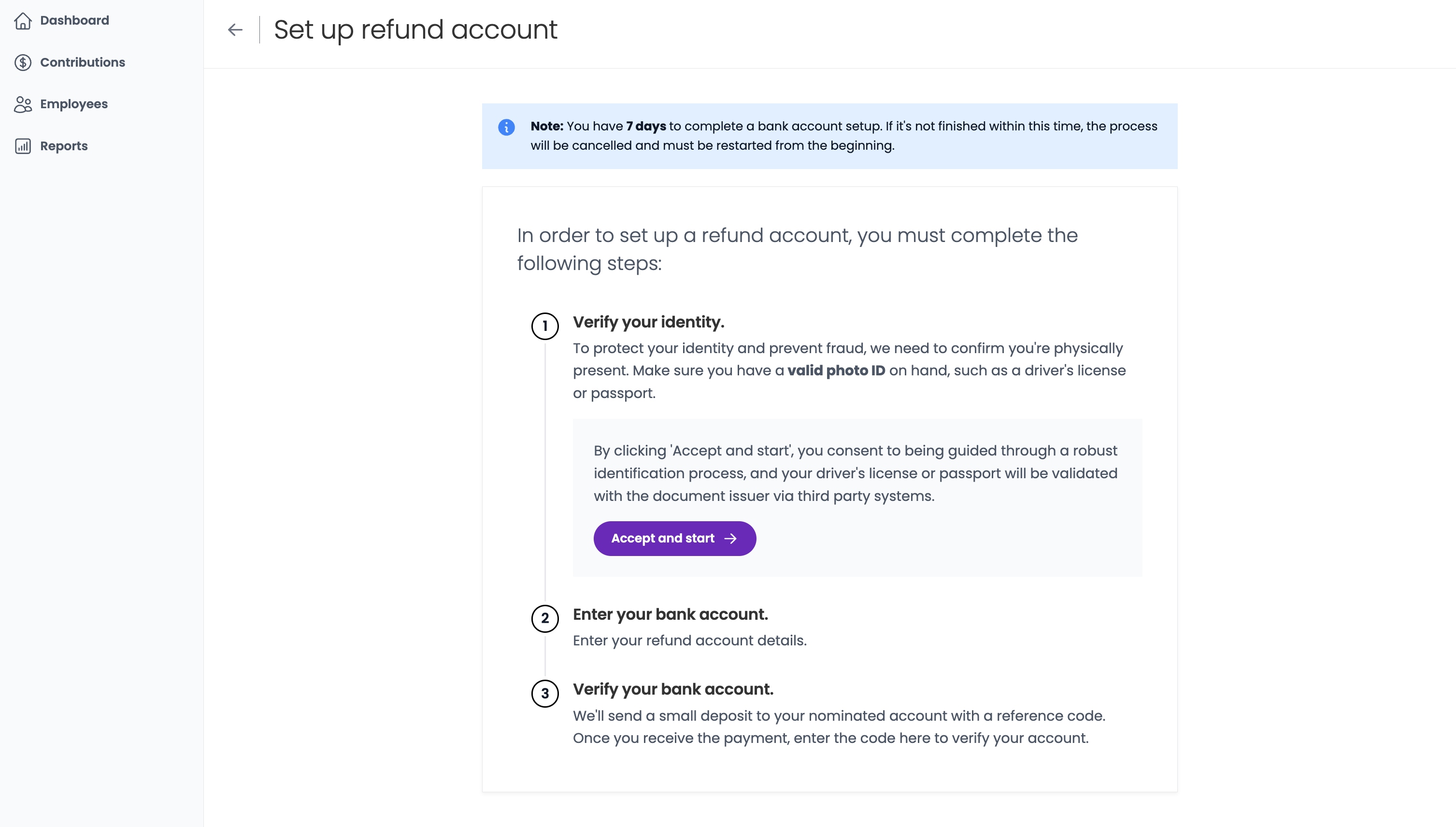Click the 'Set up refund account' title
Image resolution: width=1456 pixels, height=827 pixels.
[x=415, y=30]
